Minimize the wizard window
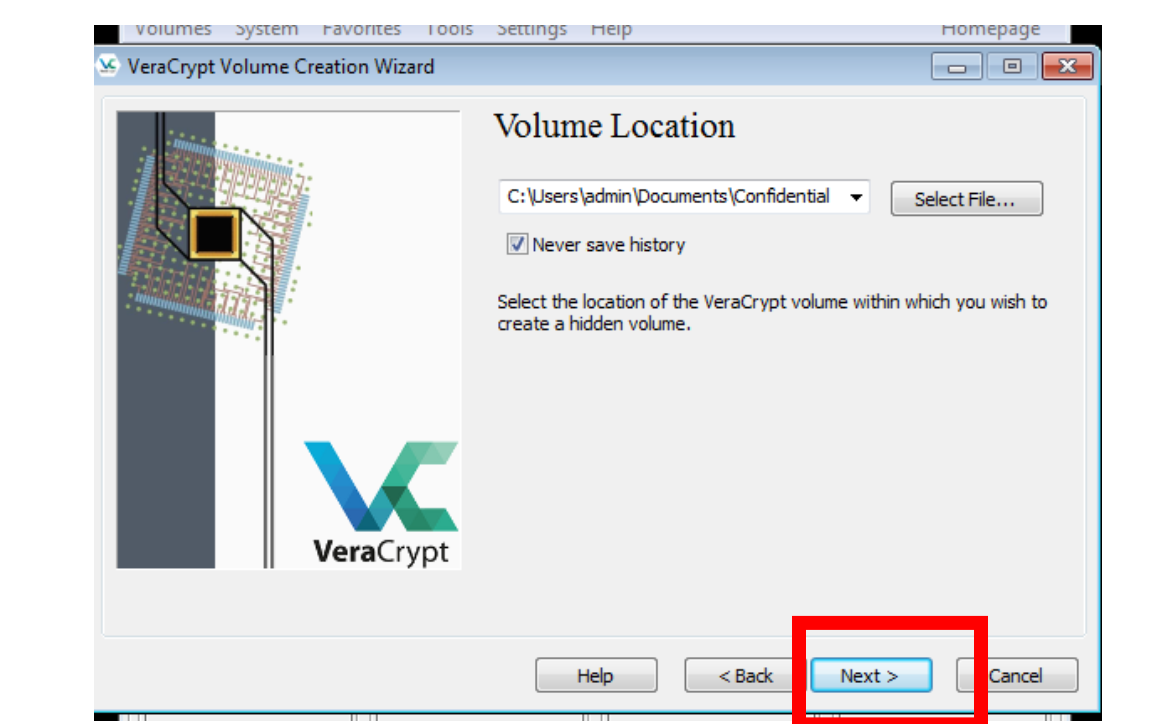The width and height of the screenshot is (1164, 724). click(957, 66)
